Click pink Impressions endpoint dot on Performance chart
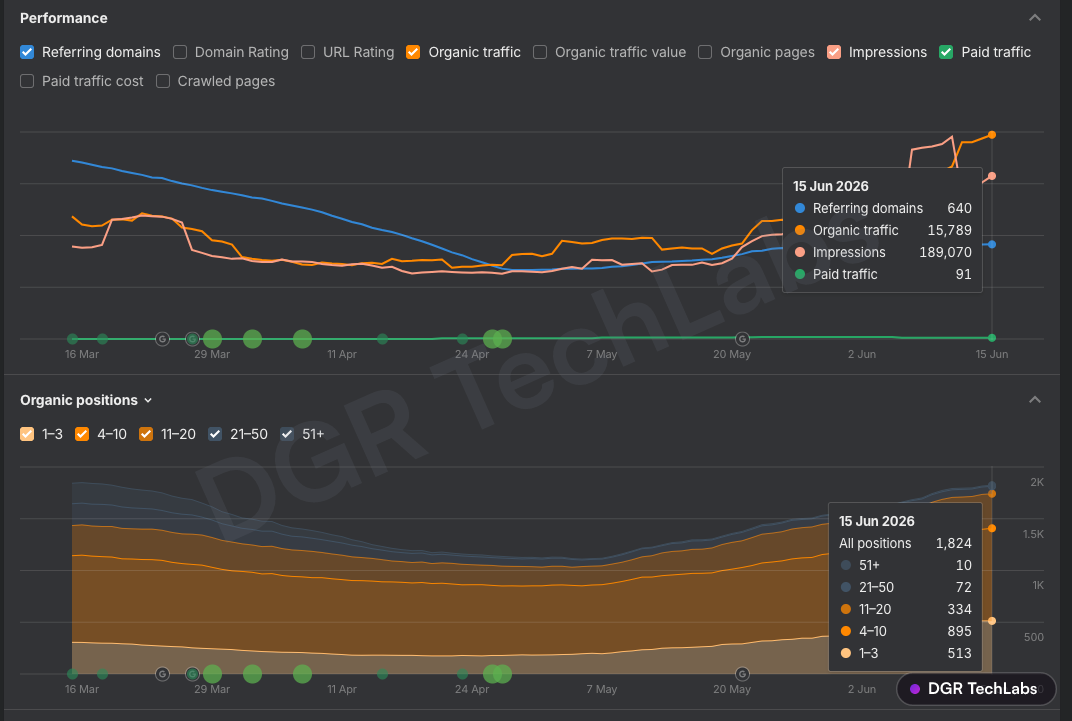The width and height of the screenshot is (1072, 721). pos(992,176)
